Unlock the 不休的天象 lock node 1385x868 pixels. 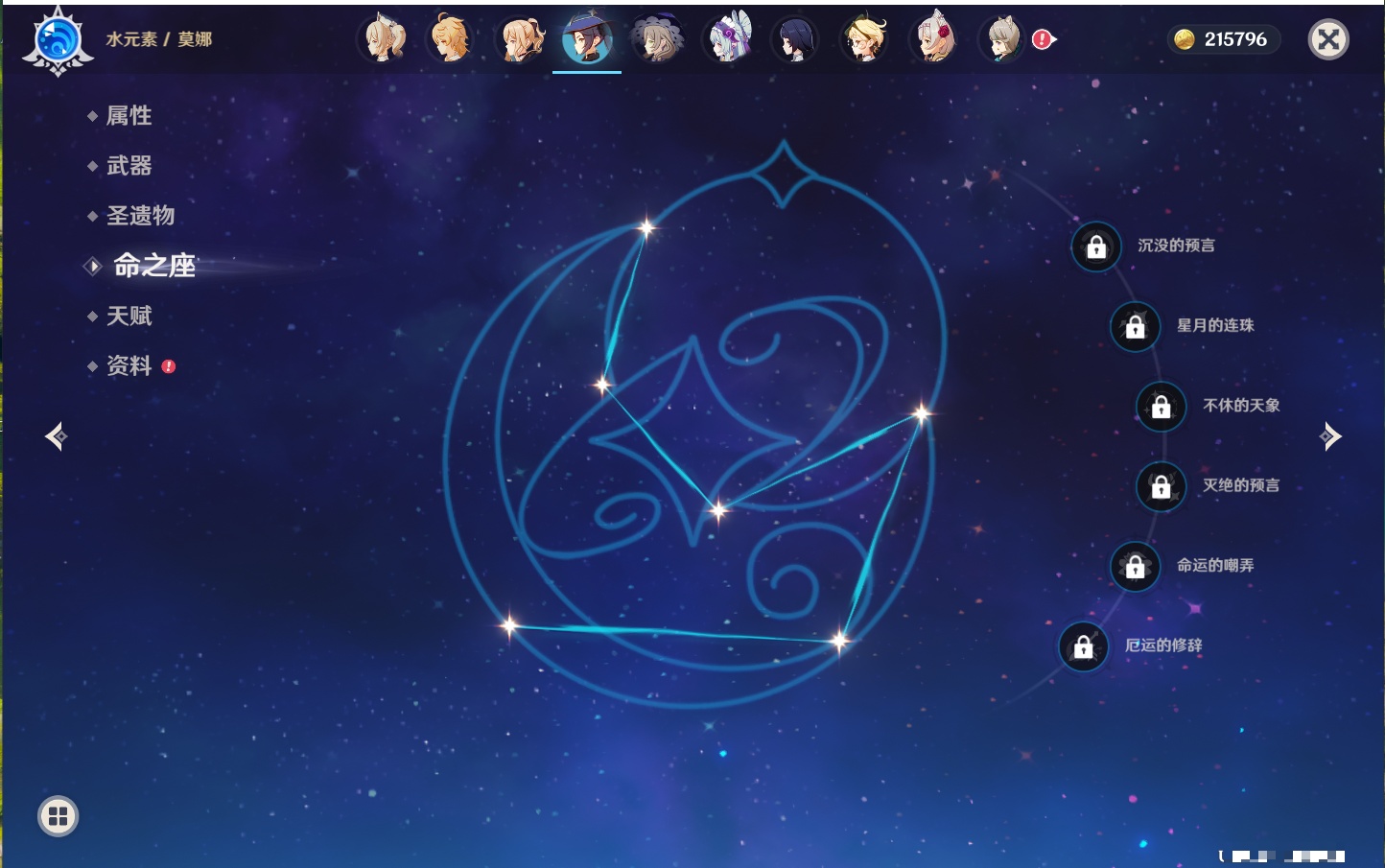tap(1162, 407)
